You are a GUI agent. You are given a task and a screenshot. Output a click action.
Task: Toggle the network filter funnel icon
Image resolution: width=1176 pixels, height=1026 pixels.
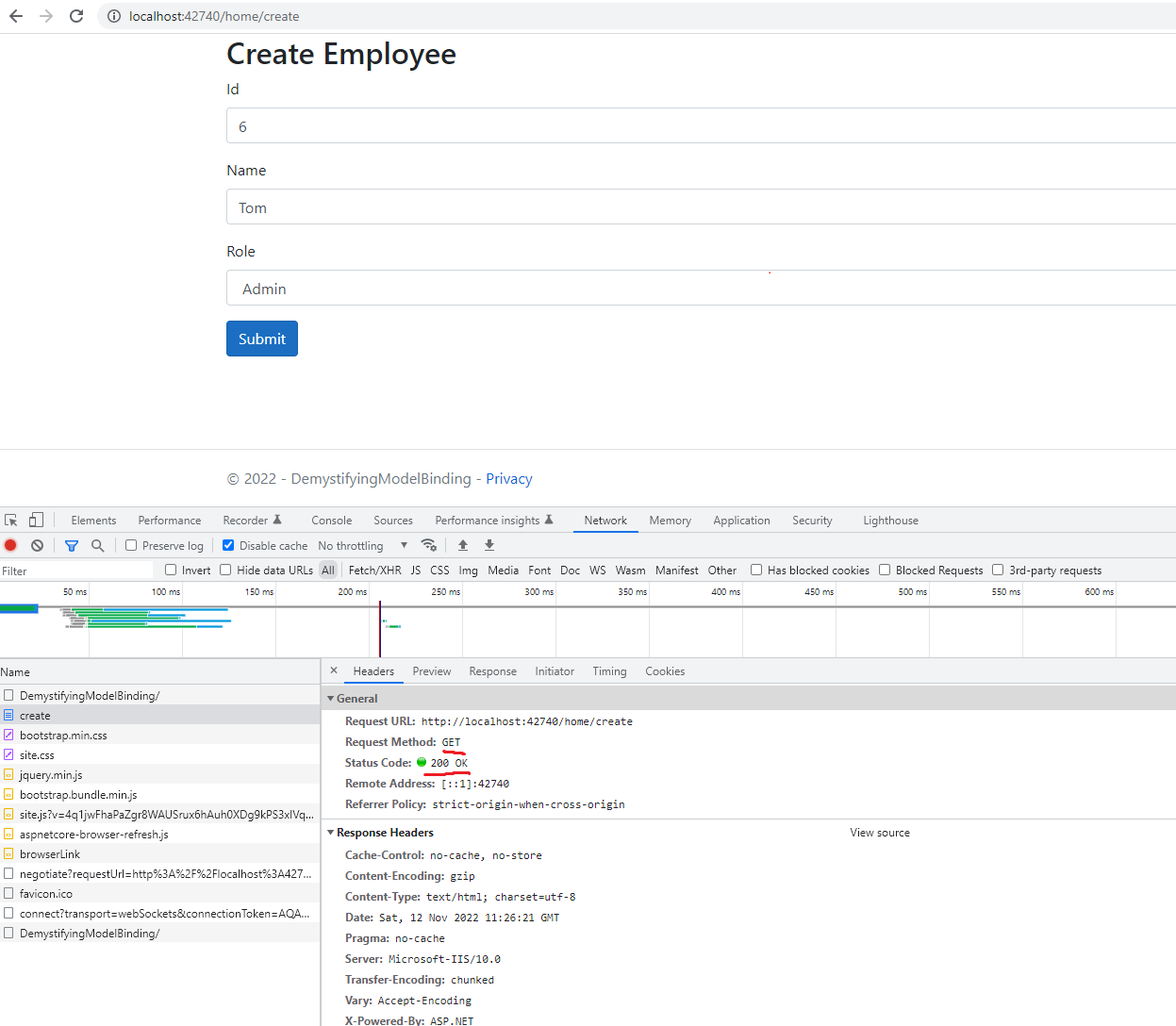72,545
